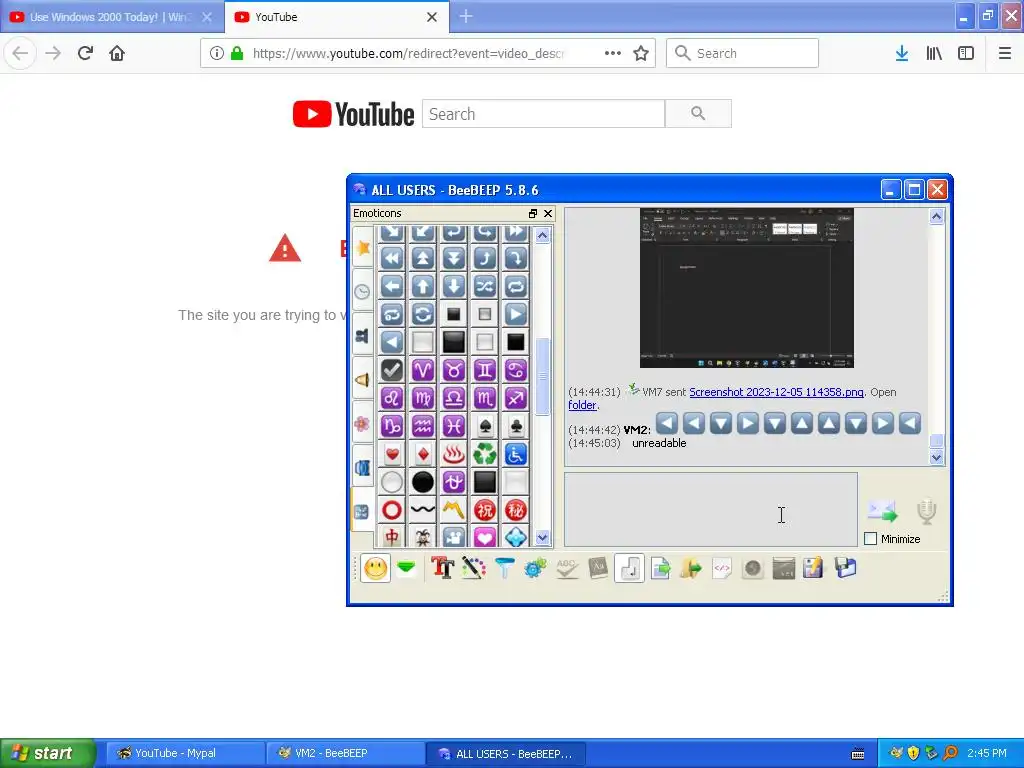Bookmark this page with the star icon
The image size is (1024, 768).
pos(641,54)
